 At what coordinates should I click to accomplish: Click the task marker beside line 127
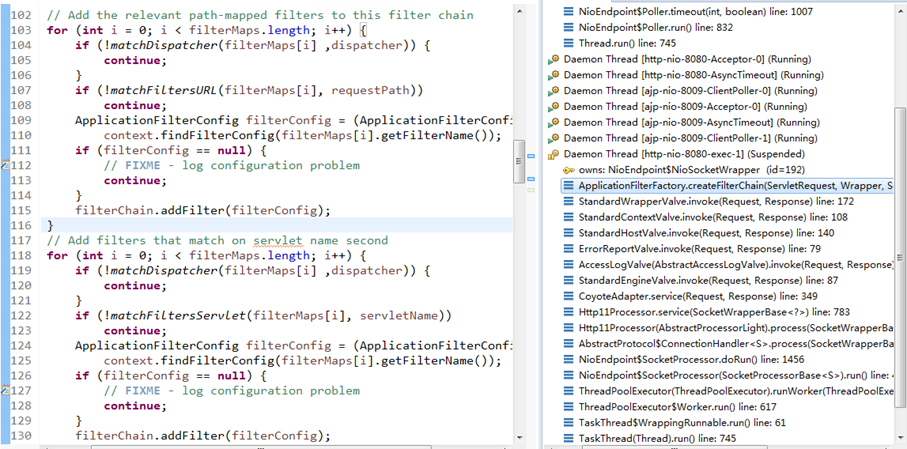(5, 391)
